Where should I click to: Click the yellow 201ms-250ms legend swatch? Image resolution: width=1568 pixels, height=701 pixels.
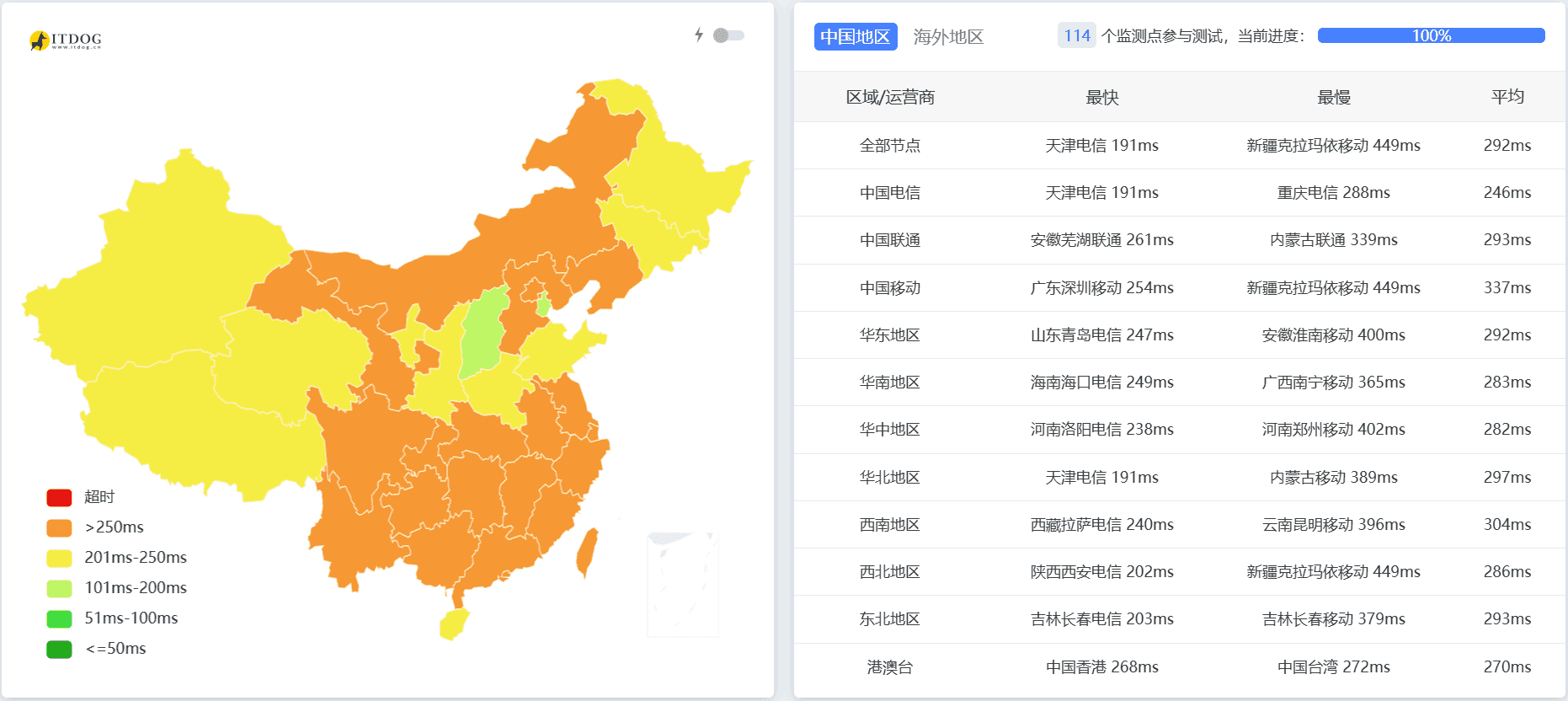59,558
